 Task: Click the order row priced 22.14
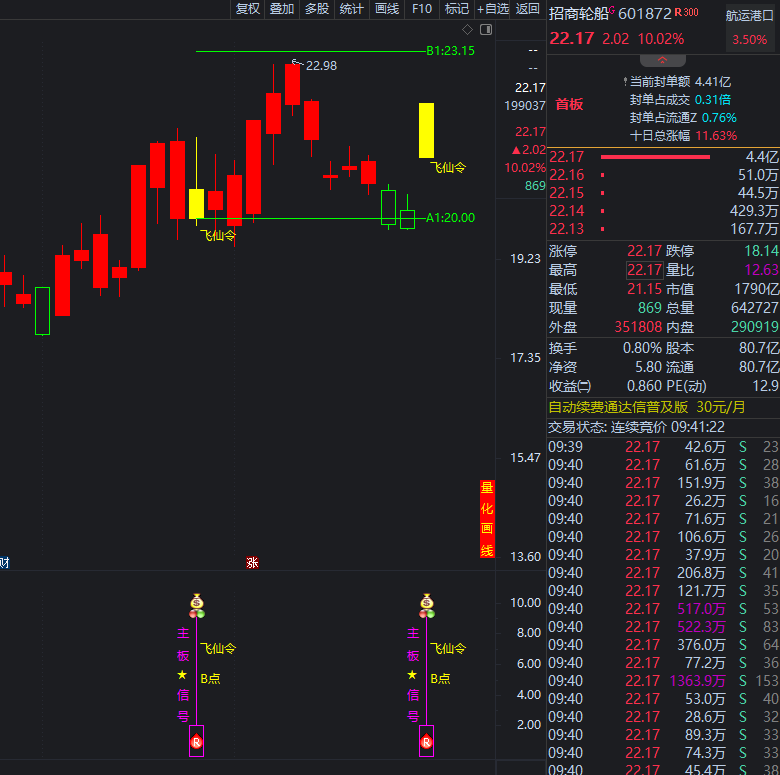point(664,211)
